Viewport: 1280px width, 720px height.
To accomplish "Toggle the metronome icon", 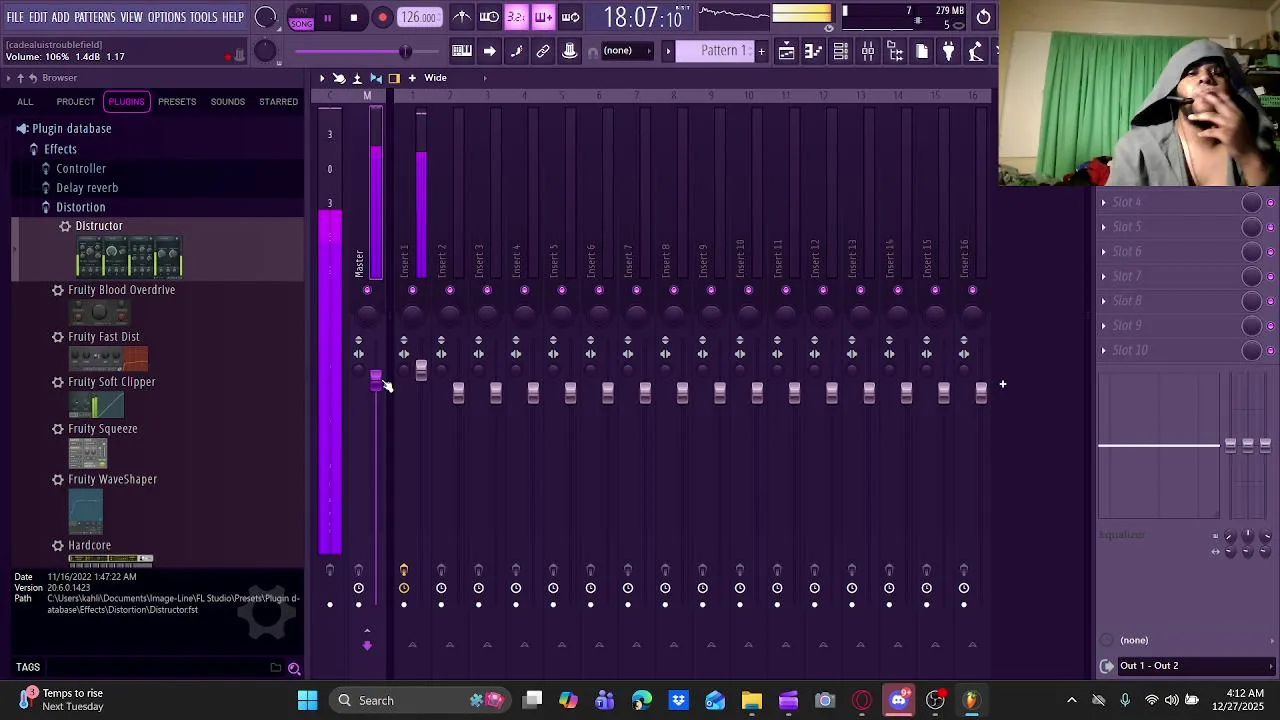I will click(462, 17).
